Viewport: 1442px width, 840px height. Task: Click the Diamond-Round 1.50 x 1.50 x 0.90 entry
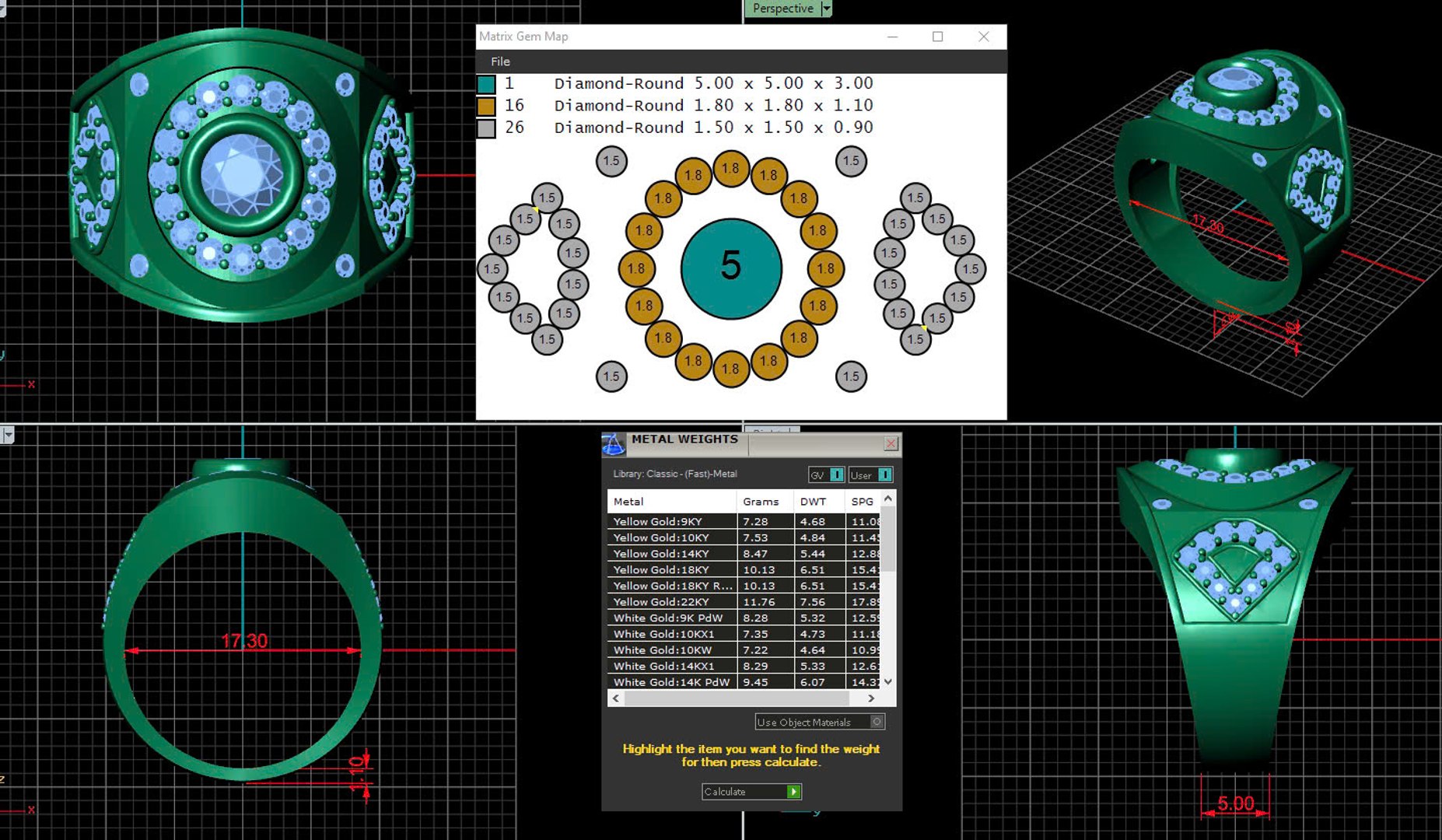coord(713,128)
